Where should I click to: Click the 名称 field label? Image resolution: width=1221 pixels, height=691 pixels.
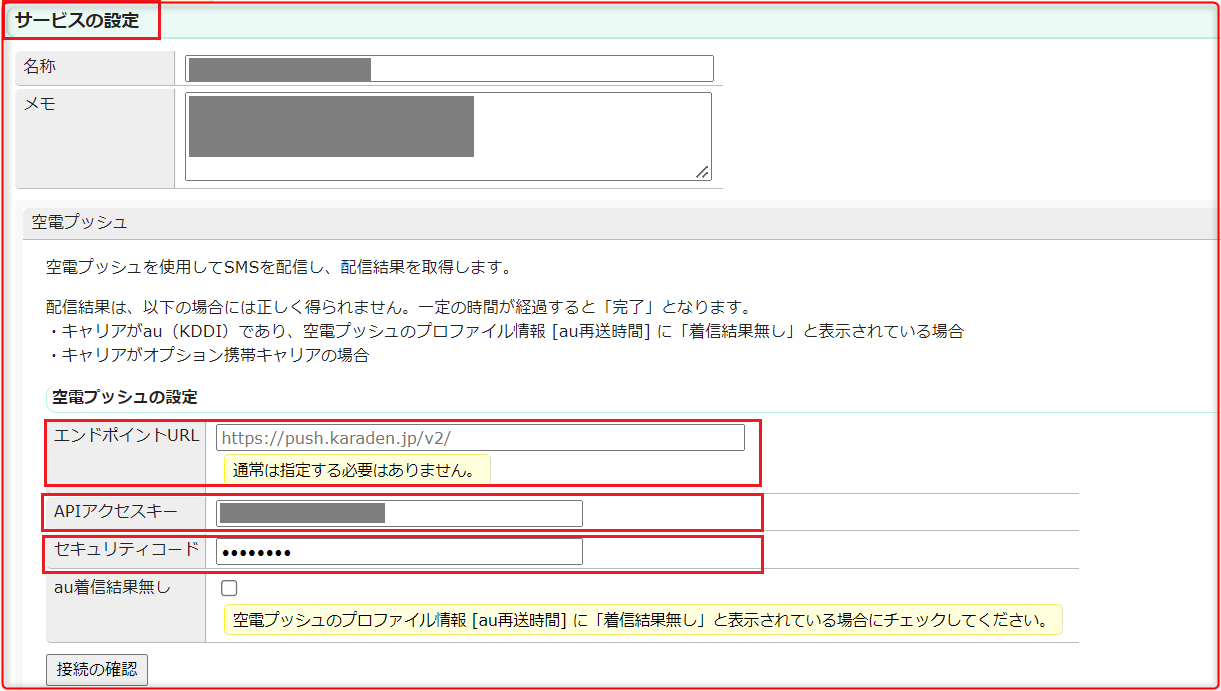tap(40, 67)
